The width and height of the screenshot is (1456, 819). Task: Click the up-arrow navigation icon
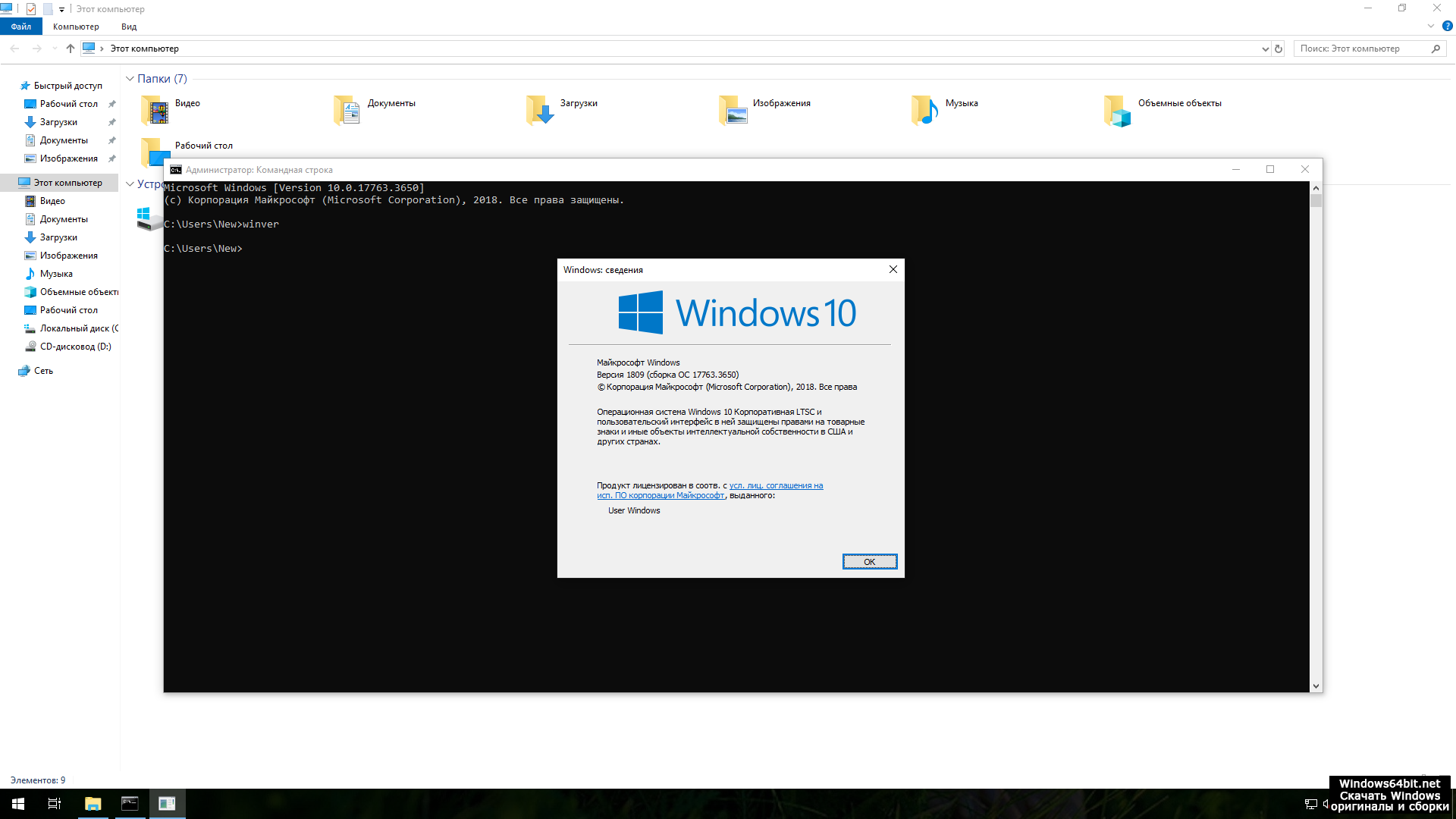71,49
